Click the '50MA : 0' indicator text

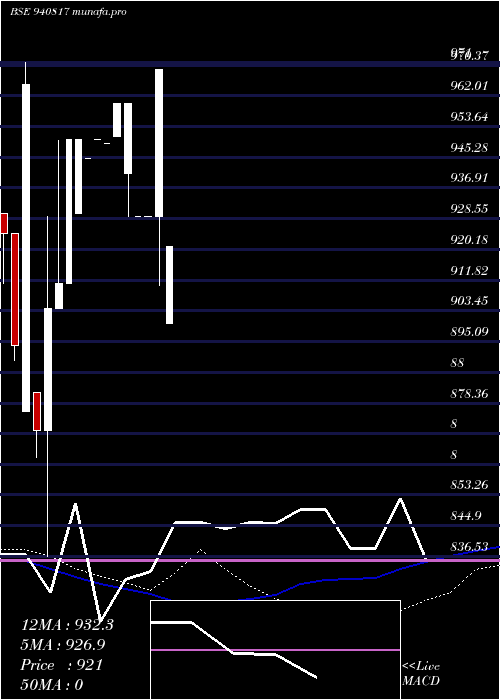52,685
